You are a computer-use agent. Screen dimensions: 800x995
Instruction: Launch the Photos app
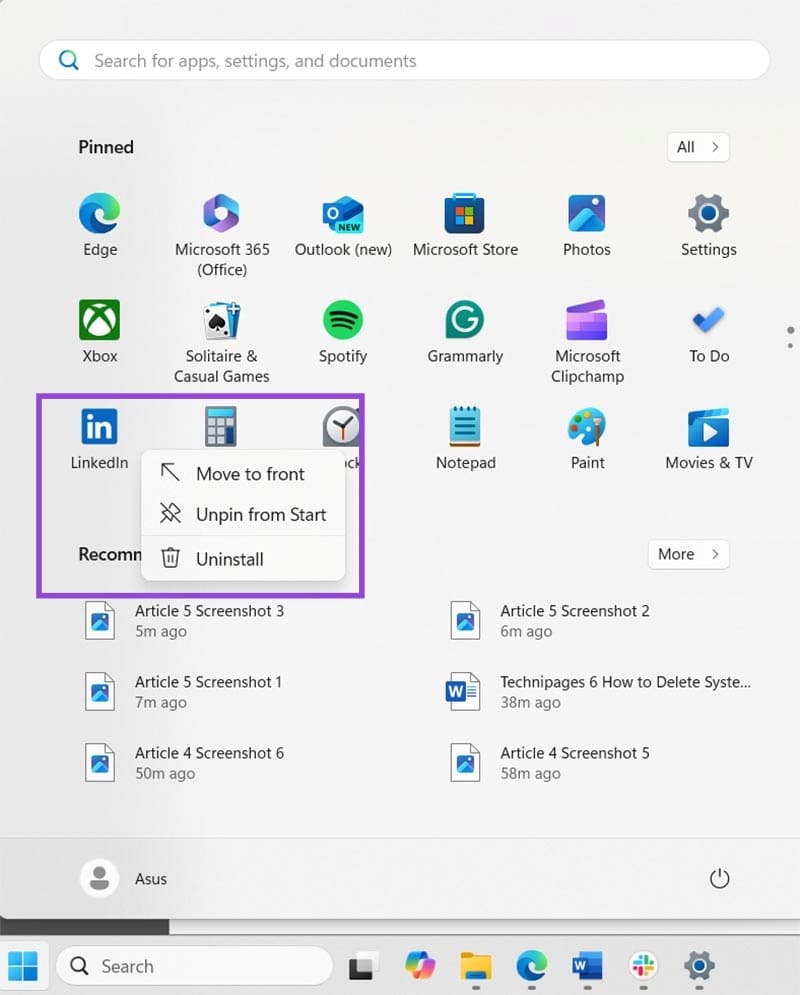pos(587,225)
